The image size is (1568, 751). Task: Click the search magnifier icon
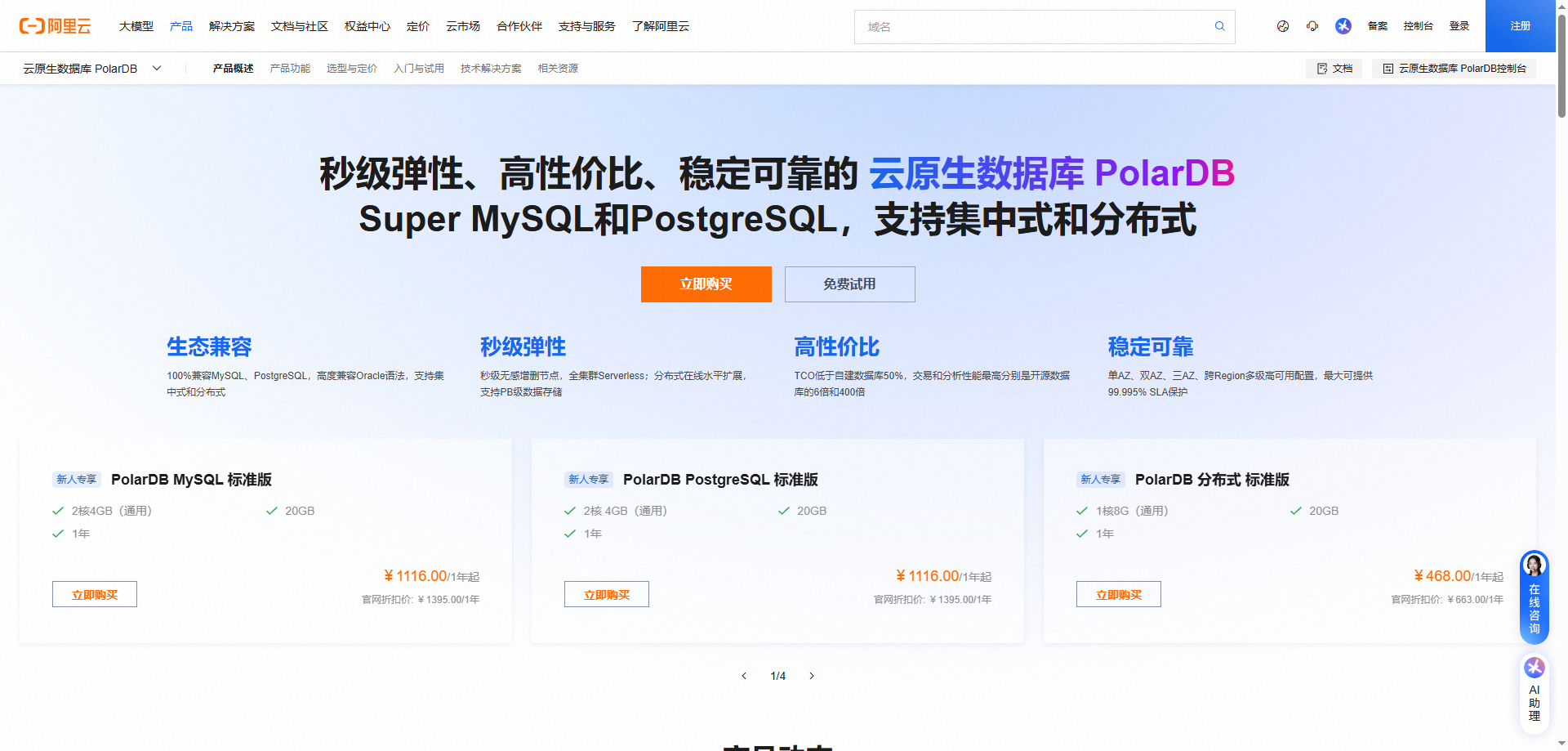pyautogui.click(x=1219, y=26)
